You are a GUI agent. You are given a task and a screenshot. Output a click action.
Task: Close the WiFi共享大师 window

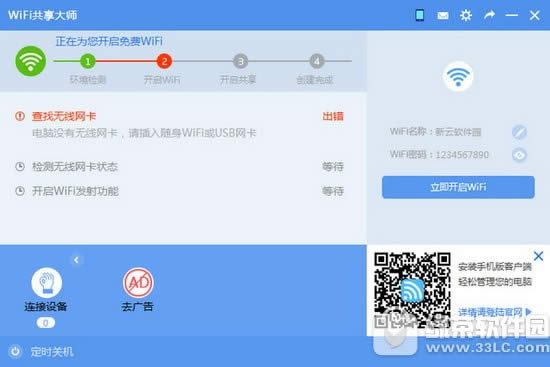535,15
